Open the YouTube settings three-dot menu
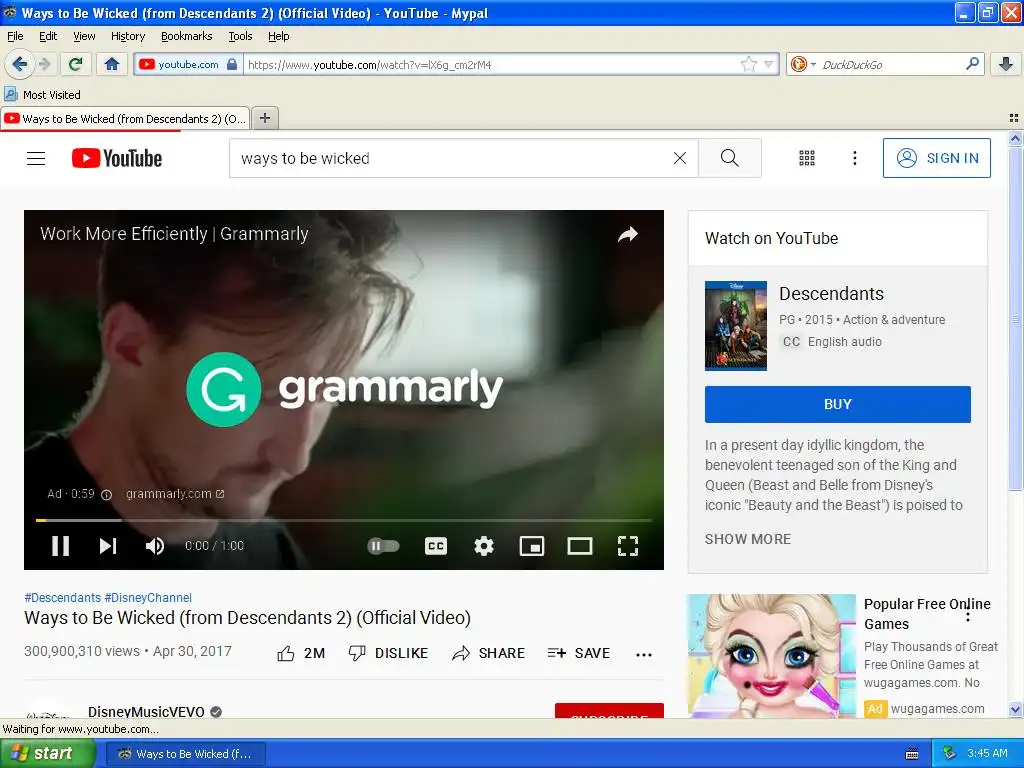1024x768 pixels. [x=855, y=158]
